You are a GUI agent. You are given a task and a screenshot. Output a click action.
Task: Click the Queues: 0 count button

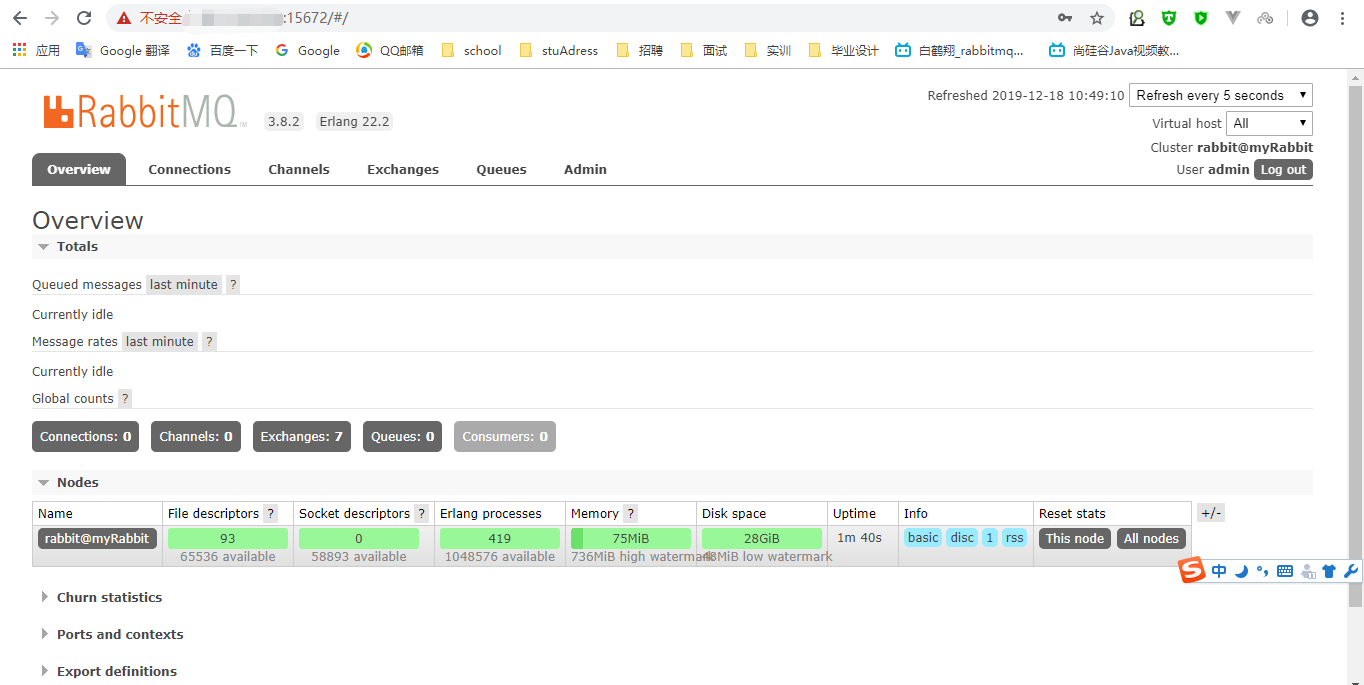click(403, 436)
